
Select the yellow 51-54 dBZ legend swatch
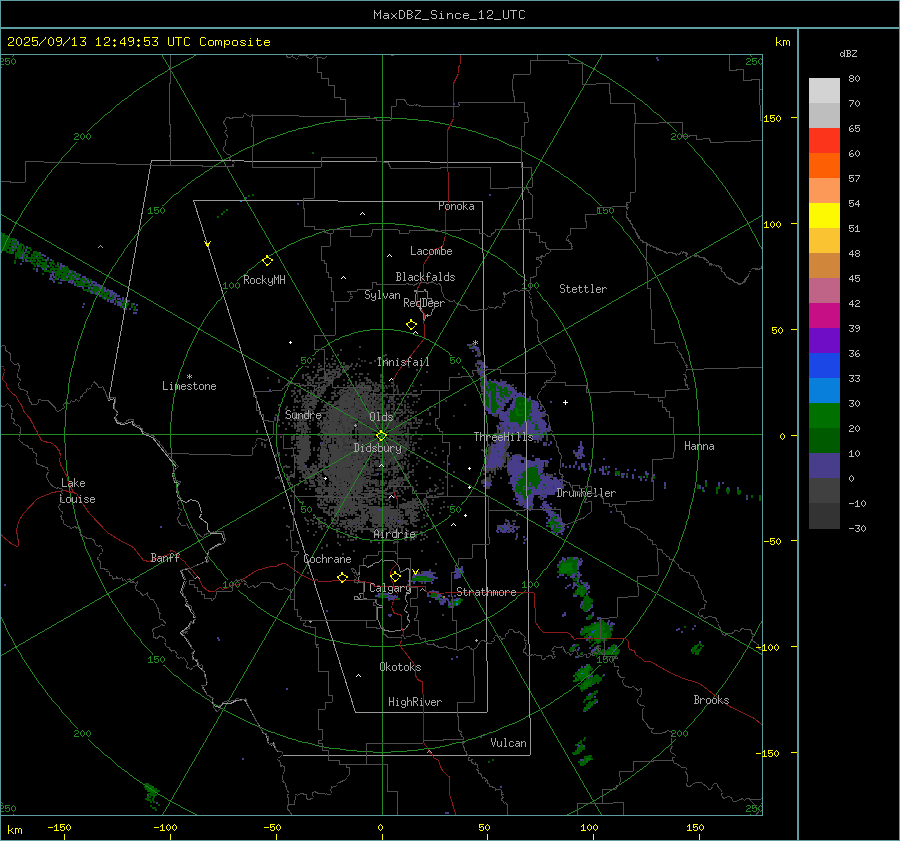824,216
